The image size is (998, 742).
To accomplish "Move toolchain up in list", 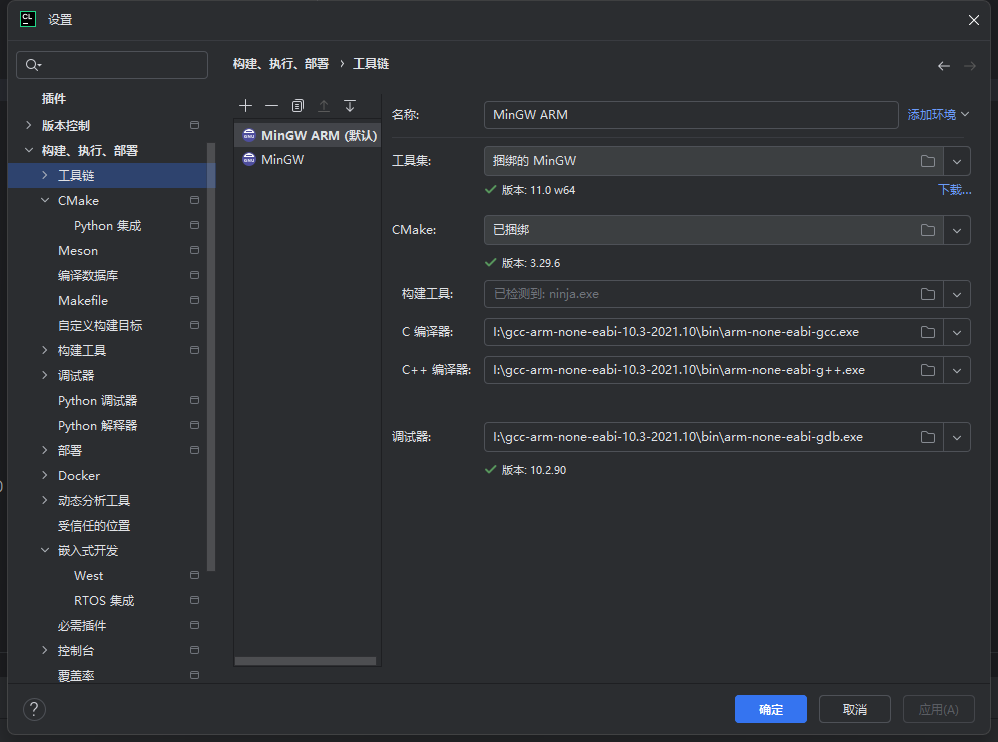I will click(324, 106).
